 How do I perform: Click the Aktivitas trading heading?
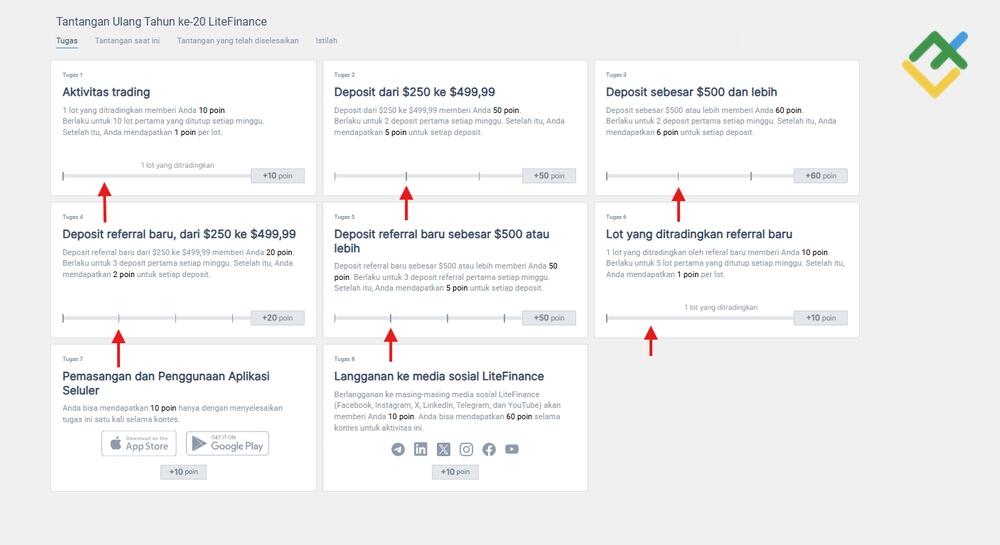point(107,92)
